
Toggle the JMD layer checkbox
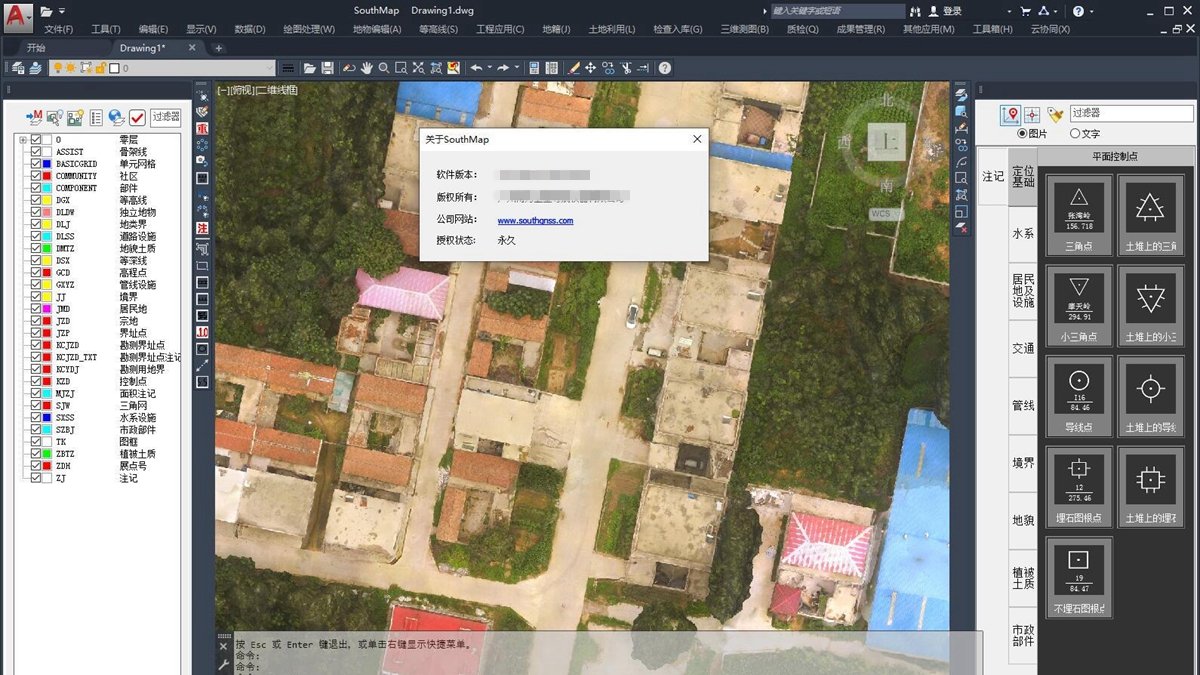click(36, 309)
